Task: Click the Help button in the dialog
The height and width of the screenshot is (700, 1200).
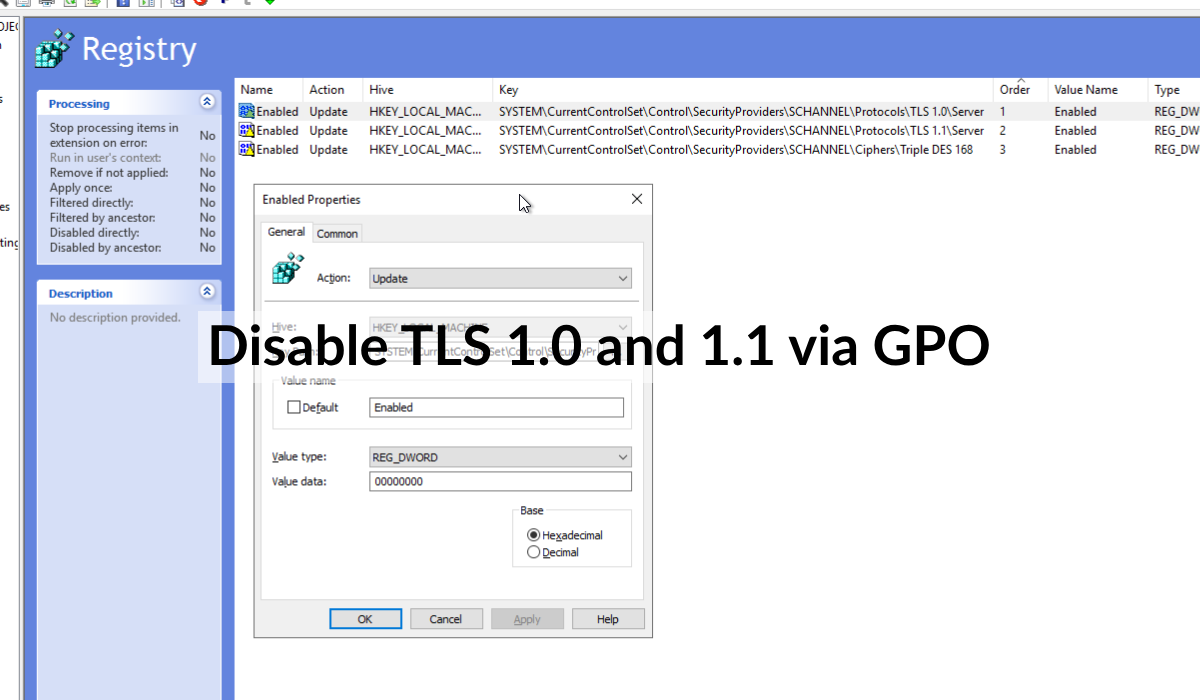Action: [x=608, y=618]
